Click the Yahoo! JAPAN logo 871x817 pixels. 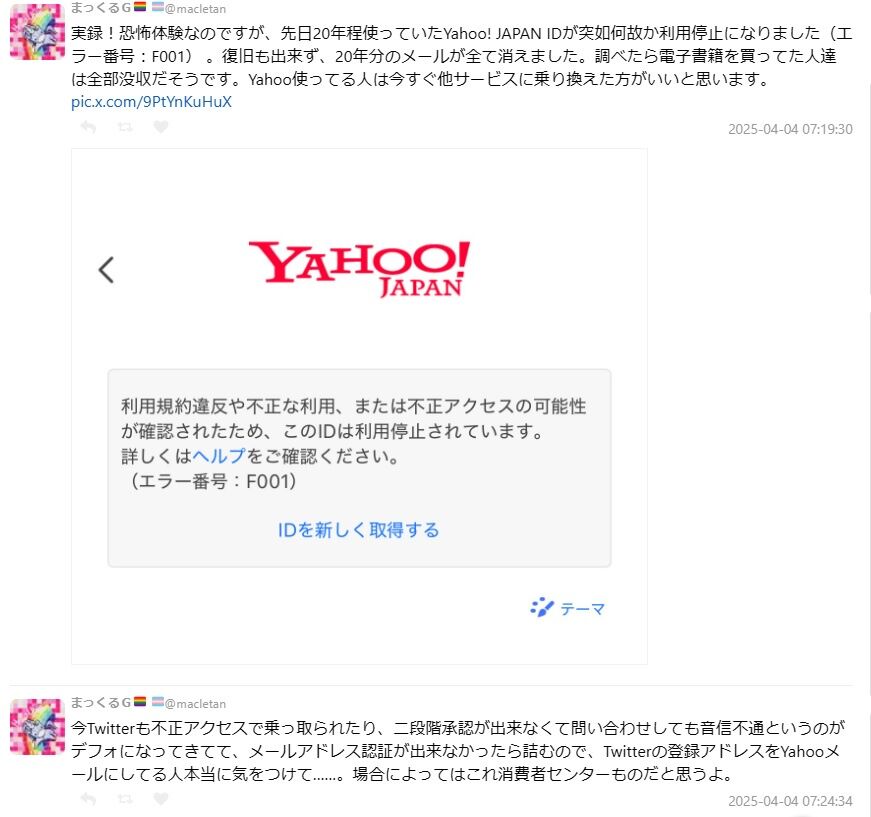click(359, 269)
